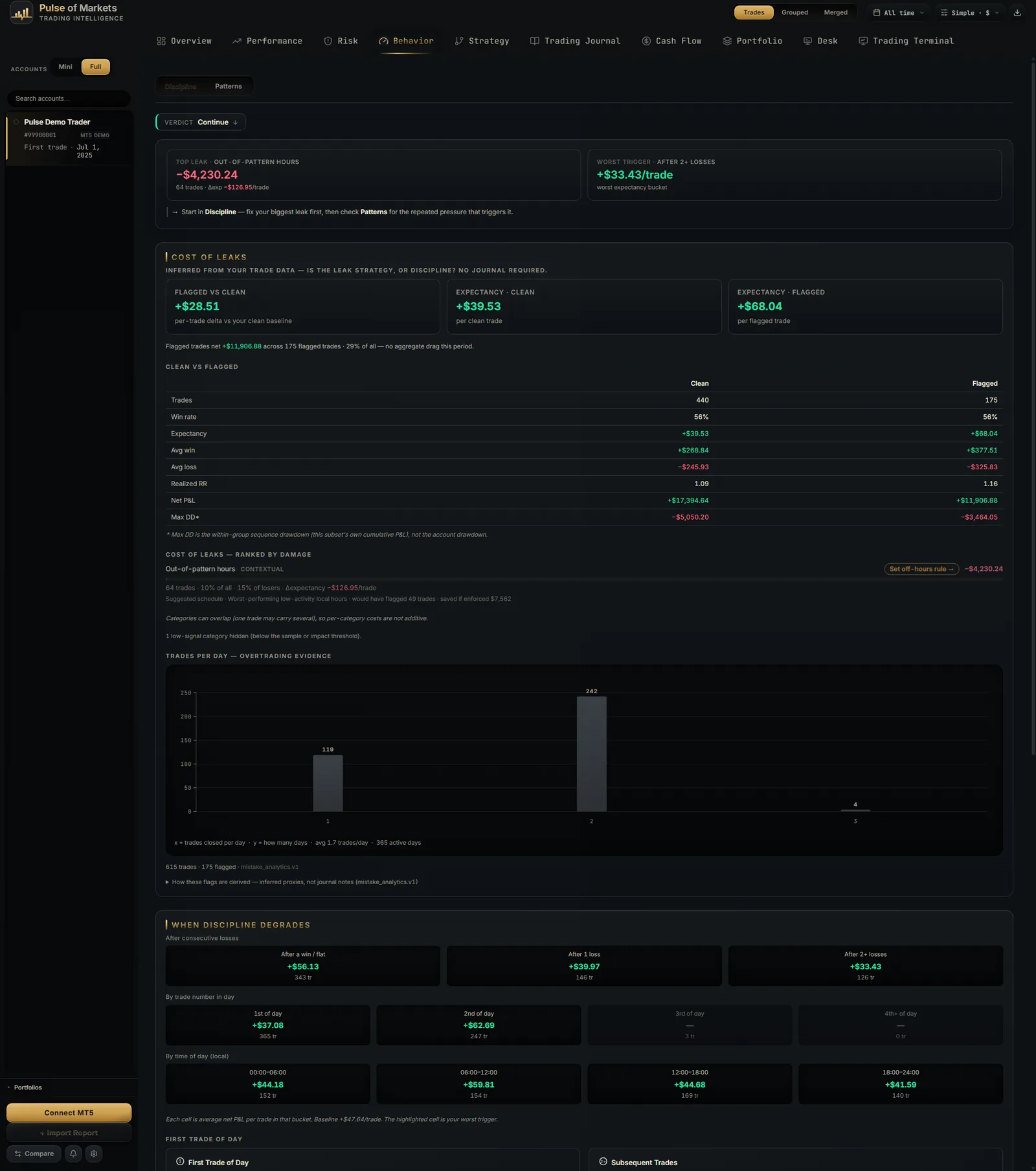The height and width of the screenshot is (1171, 1036).
Task: Click the Net P&L clean value +$17,394.64
Action: 688,500
